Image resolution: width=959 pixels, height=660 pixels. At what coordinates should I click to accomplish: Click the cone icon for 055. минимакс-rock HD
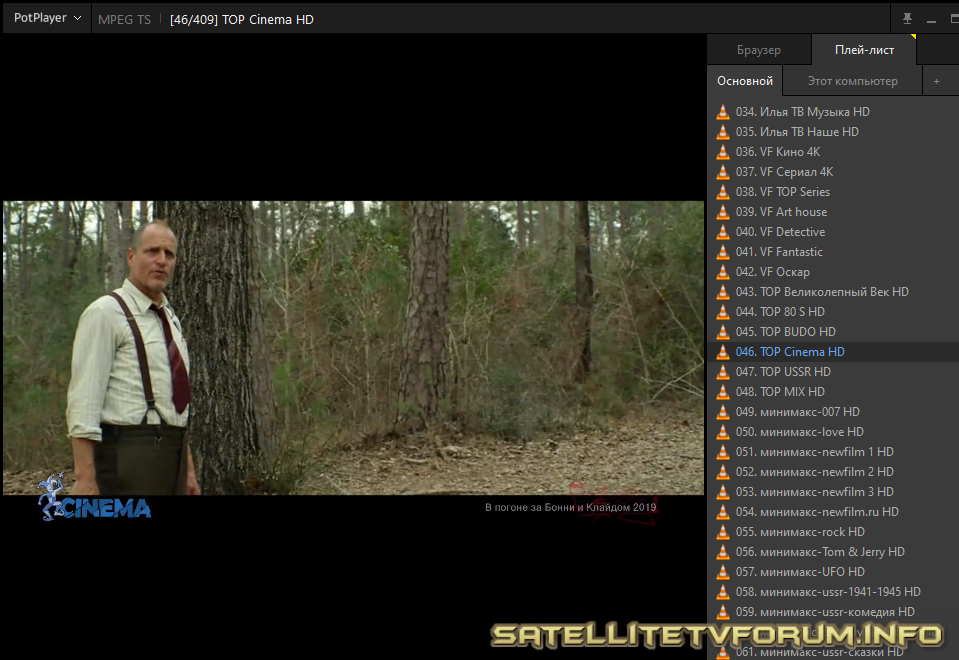pos(722,532)
